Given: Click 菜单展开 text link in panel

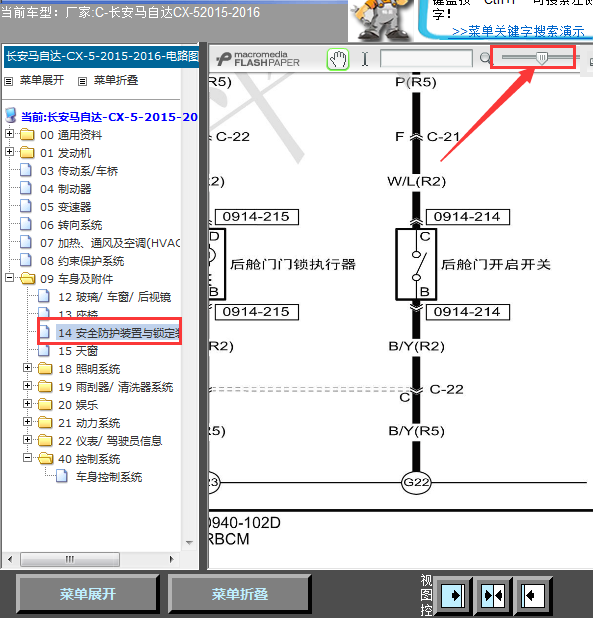Looking at the screenshot, I should [42, 80].
